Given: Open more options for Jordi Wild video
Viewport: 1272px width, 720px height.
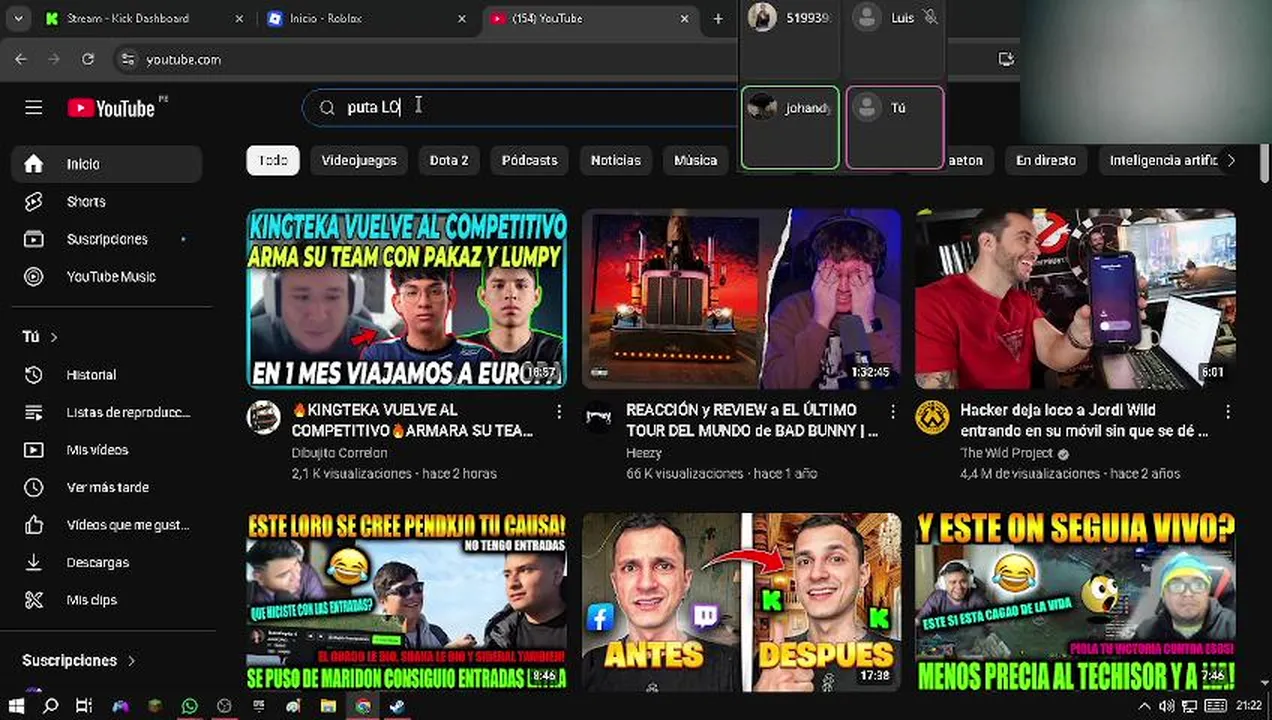Looking at the screenshot, I should tap(1228, 411).
